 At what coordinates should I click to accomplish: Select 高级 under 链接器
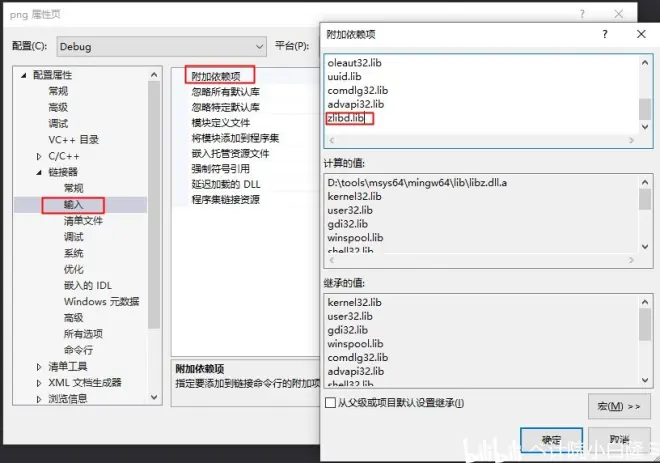(x=74, y=318)
